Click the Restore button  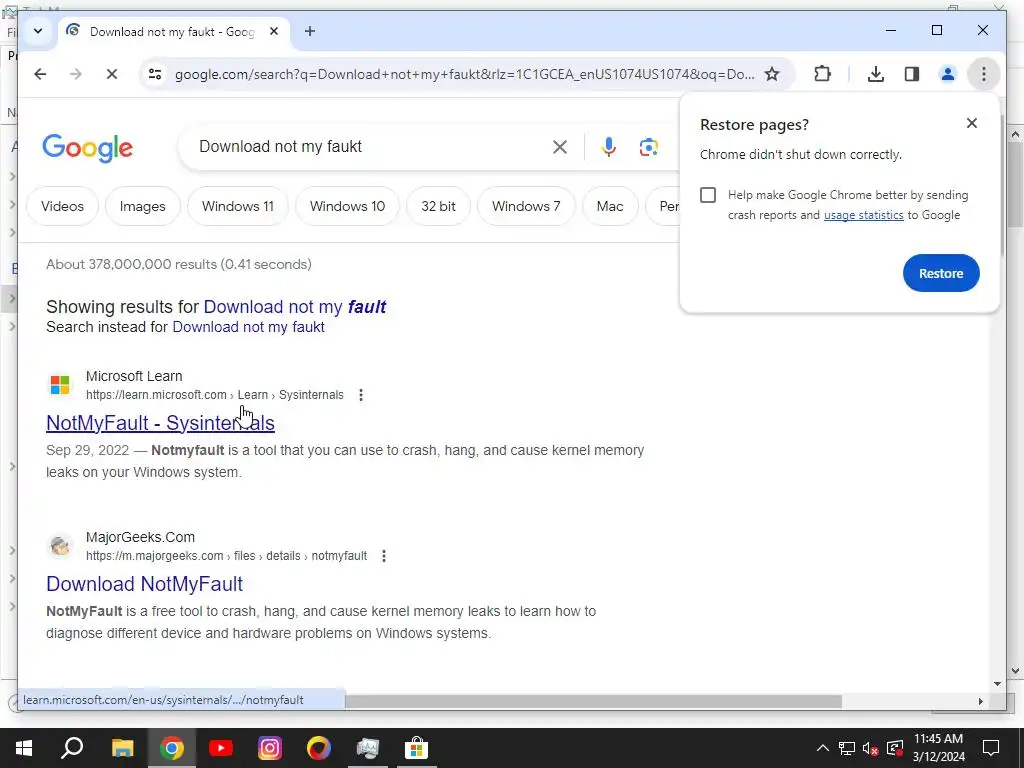[x=941, y=273]
